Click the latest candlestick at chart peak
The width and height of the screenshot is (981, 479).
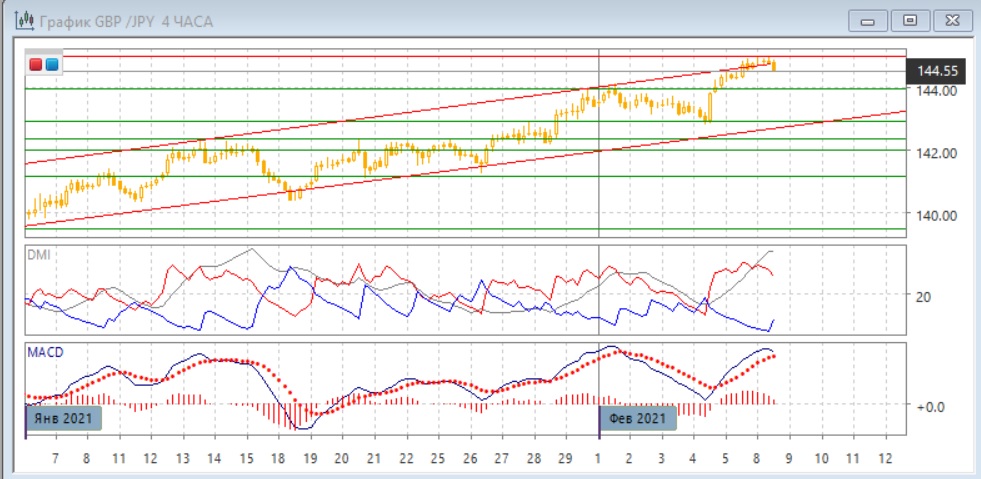pos(774,66)
